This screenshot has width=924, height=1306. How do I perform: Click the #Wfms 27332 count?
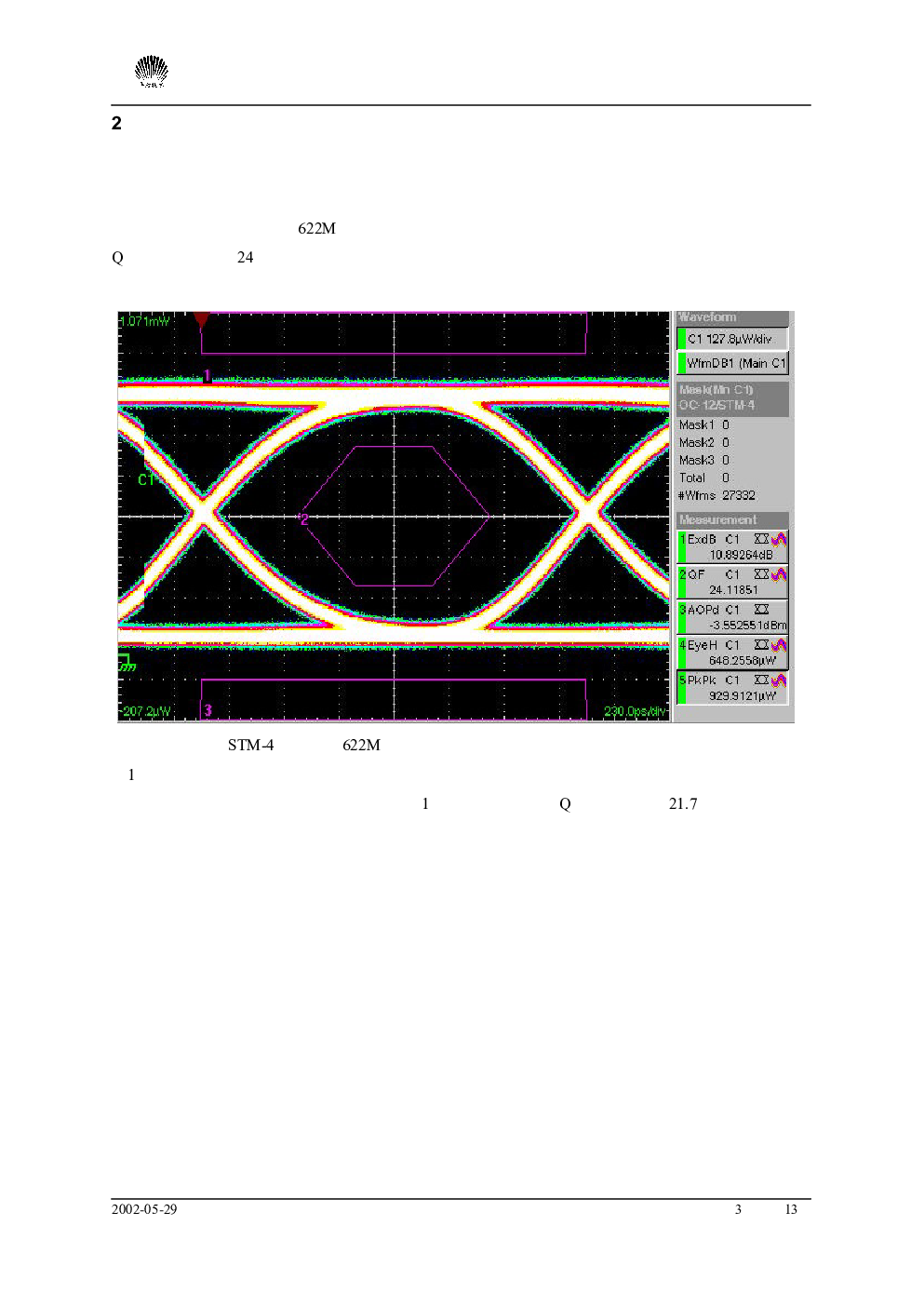pos(716,495)
